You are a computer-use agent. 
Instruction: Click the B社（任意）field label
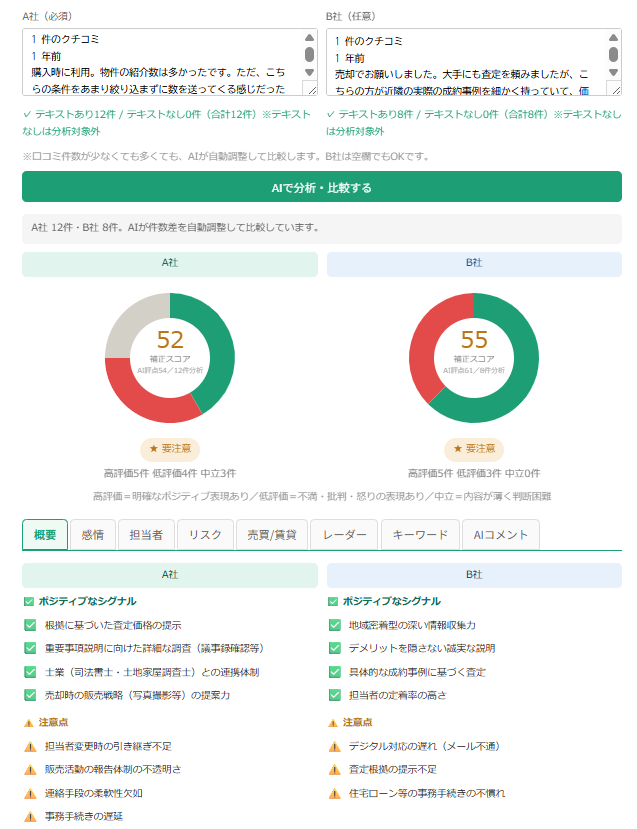[351, 16]
